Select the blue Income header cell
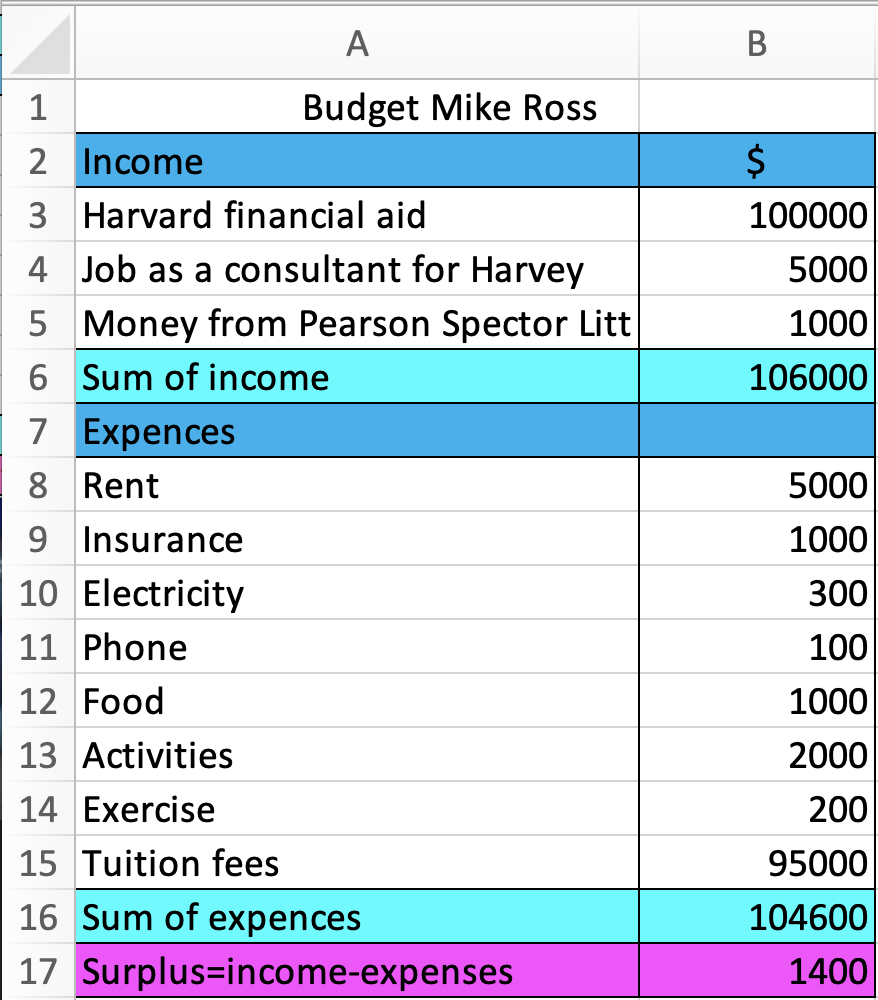The image size is (878, 1000). 357,161
